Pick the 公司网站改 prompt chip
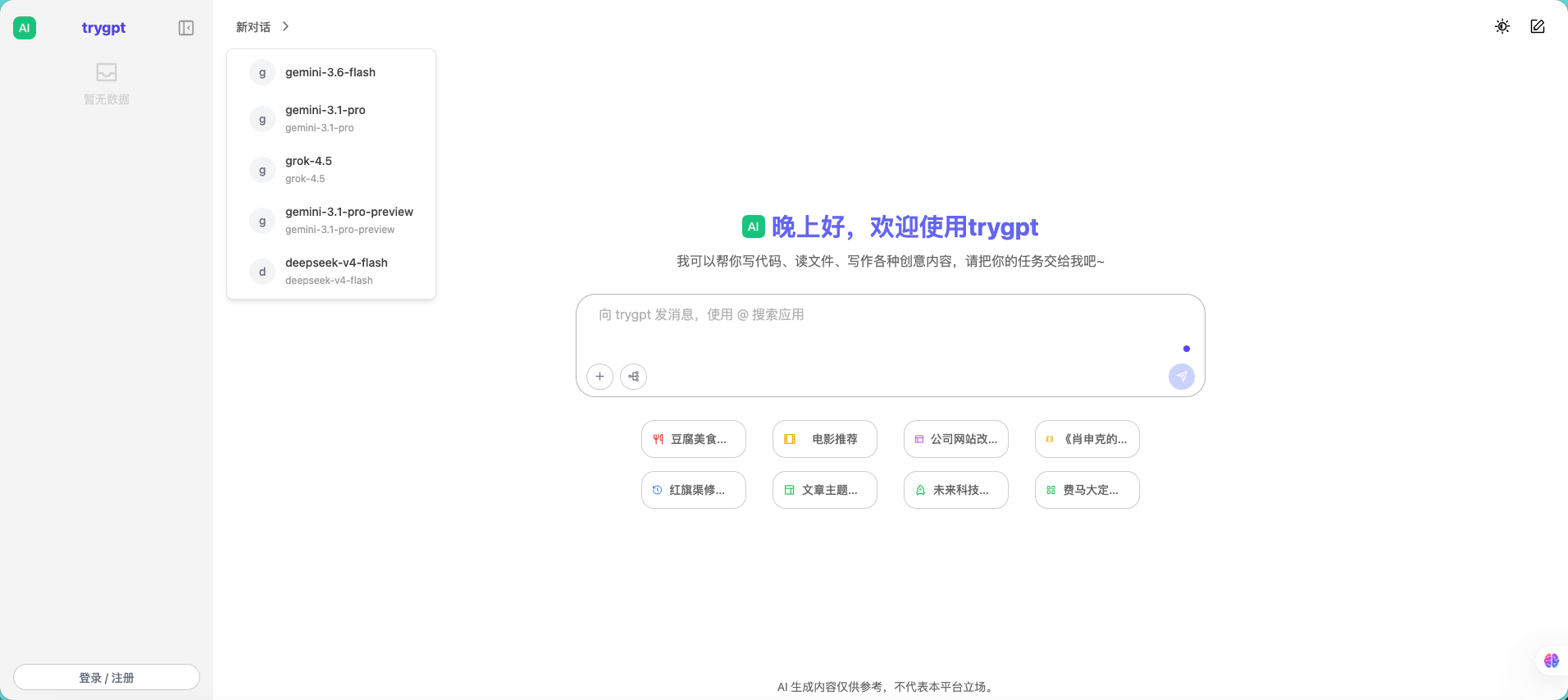Viewport: 1568px width, 700px height. pos(956,439)
